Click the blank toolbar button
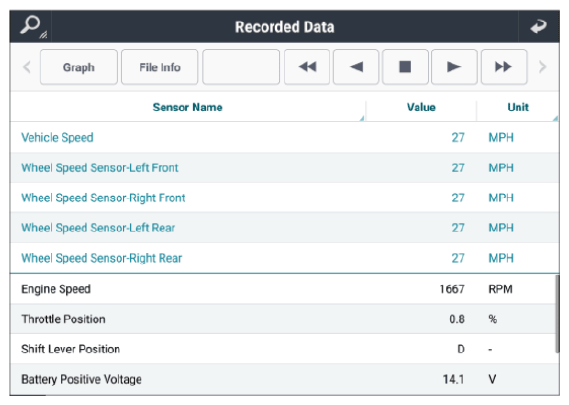Viewport: 569px width, 405px height. click(x=241, y=67)
